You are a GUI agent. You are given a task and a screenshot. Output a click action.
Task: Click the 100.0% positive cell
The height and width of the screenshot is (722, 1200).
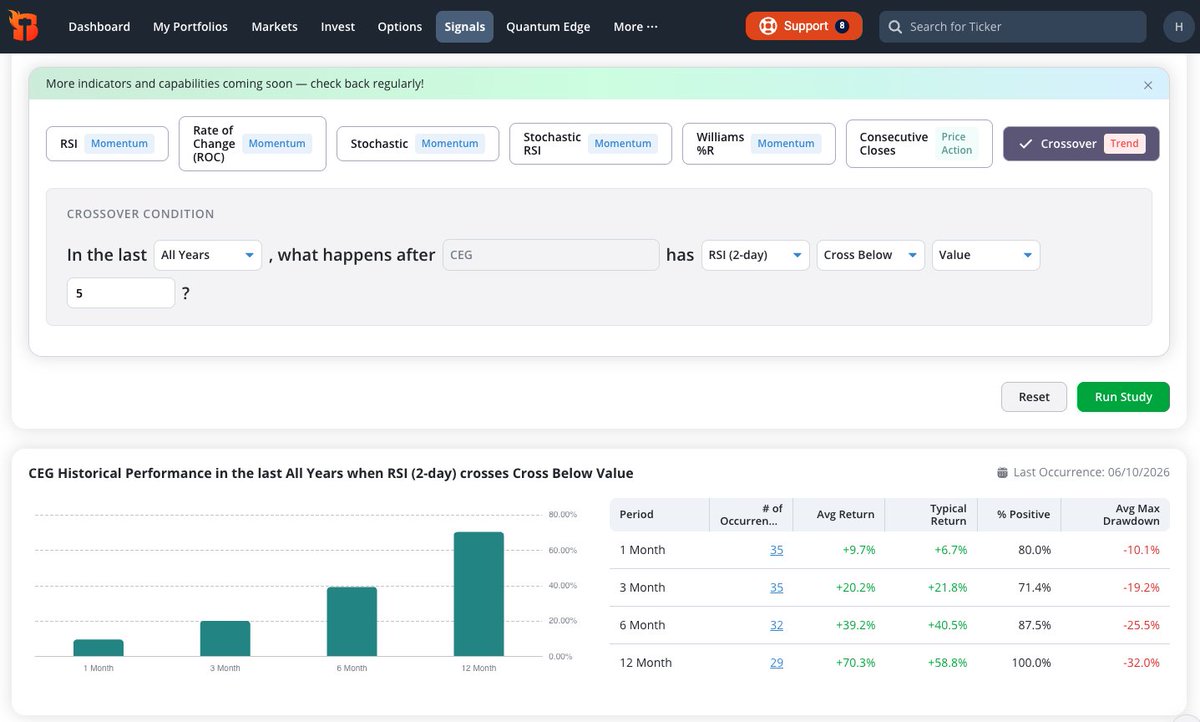click(x=1032, y=663)
